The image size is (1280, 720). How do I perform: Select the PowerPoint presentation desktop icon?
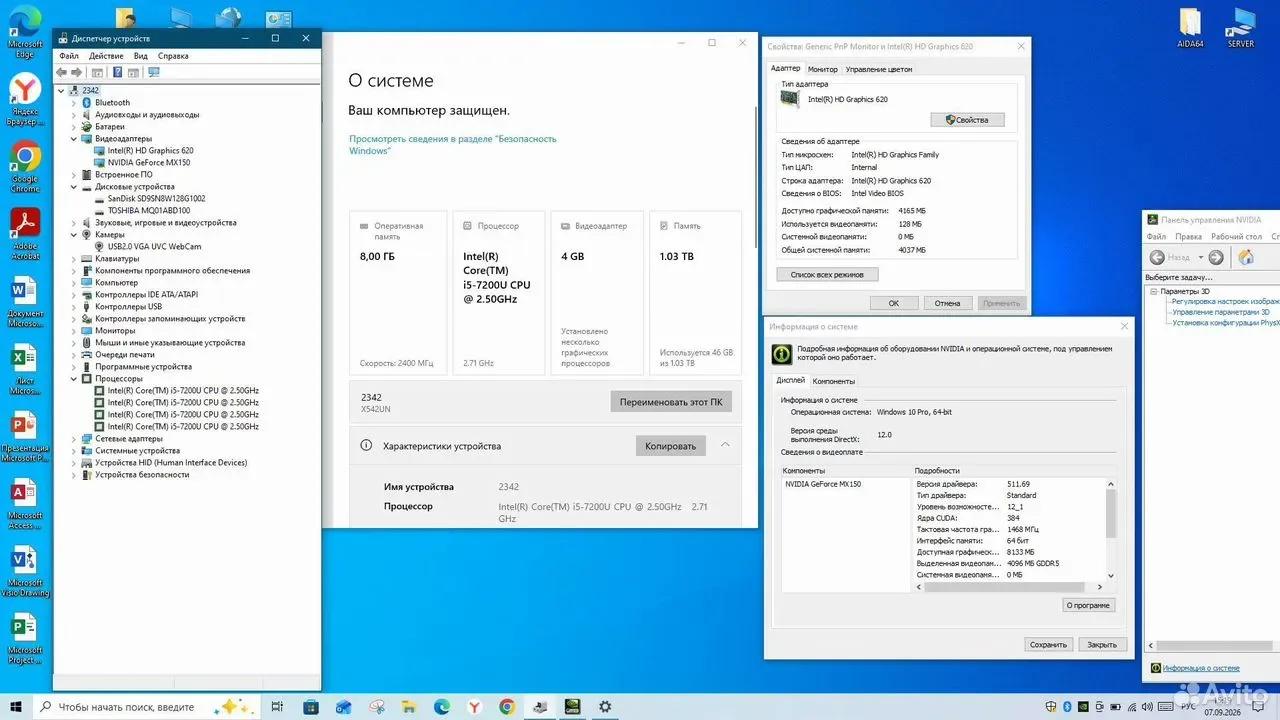pos(25,436)
